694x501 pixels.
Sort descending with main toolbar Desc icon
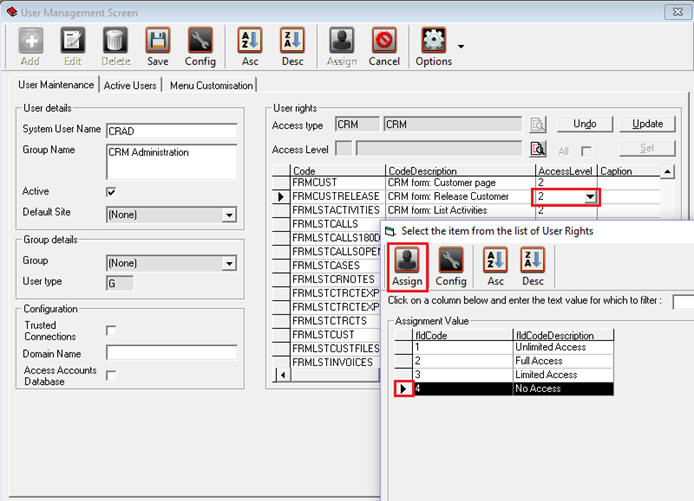point(292,41)
